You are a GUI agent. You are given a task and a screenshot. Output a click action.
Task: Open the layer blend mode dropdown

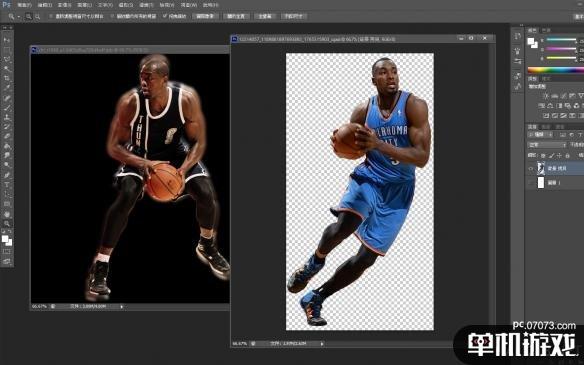coord(546,145)
